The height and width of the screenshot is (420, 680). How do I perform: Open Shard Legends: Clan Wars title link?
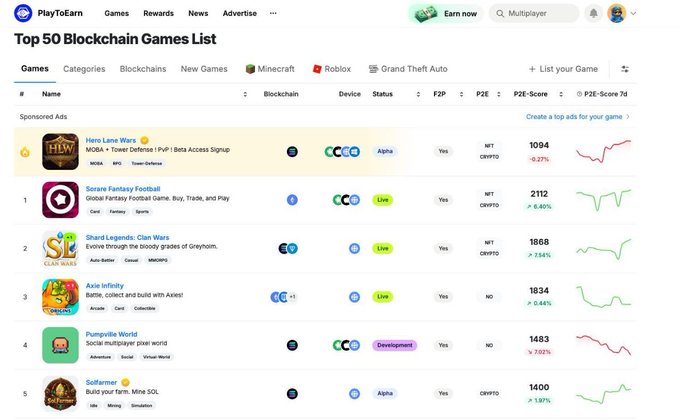pyautogui.click(x=127, y=237)
